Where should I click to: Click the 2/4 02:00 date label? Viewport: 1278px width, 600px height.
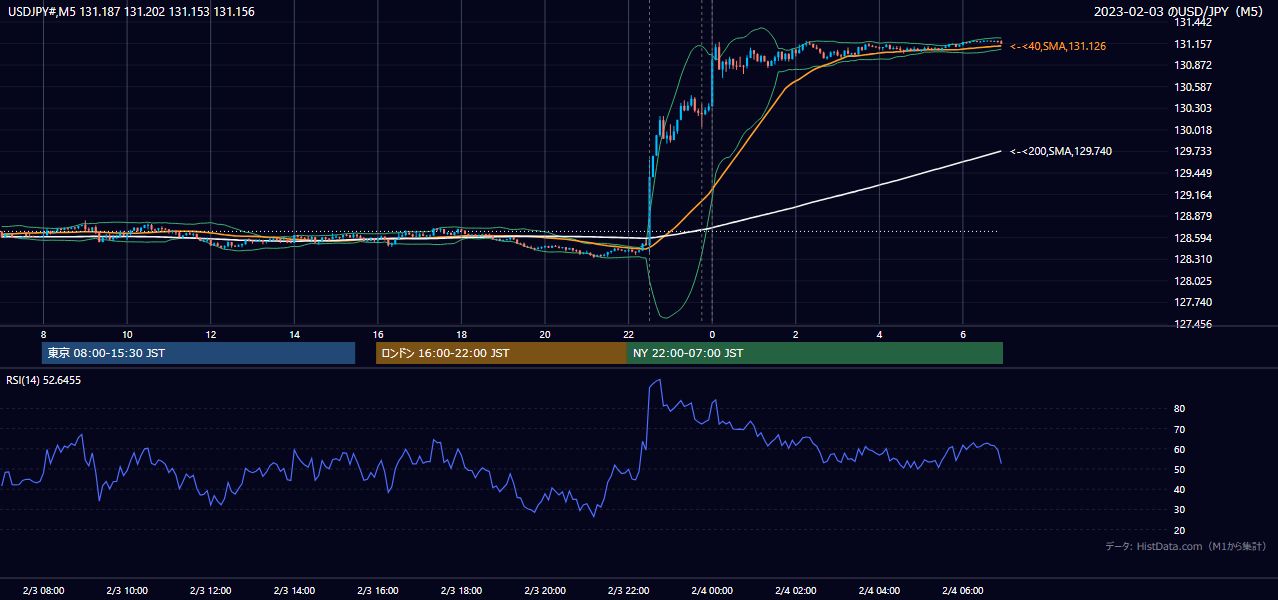tap(795, 591)
